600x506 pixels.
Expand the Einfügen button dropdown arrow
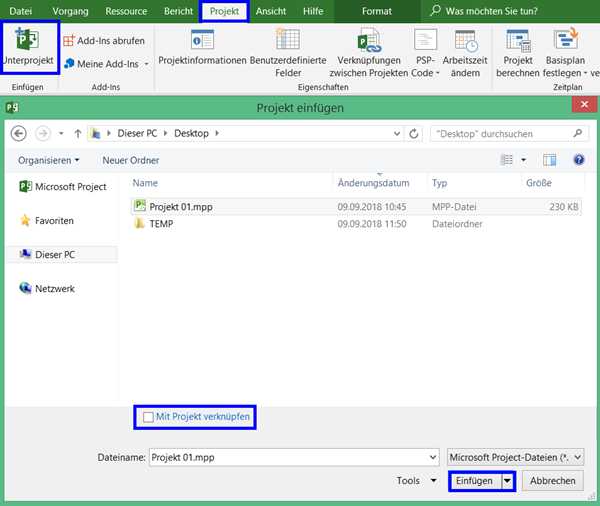point(507,481)
